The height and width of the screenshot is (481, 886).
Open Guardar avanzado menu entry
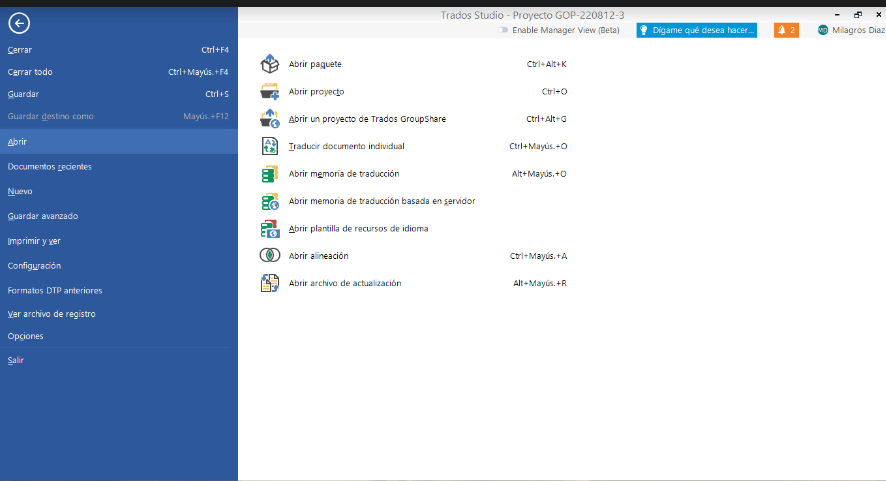(x=119, y=216)
